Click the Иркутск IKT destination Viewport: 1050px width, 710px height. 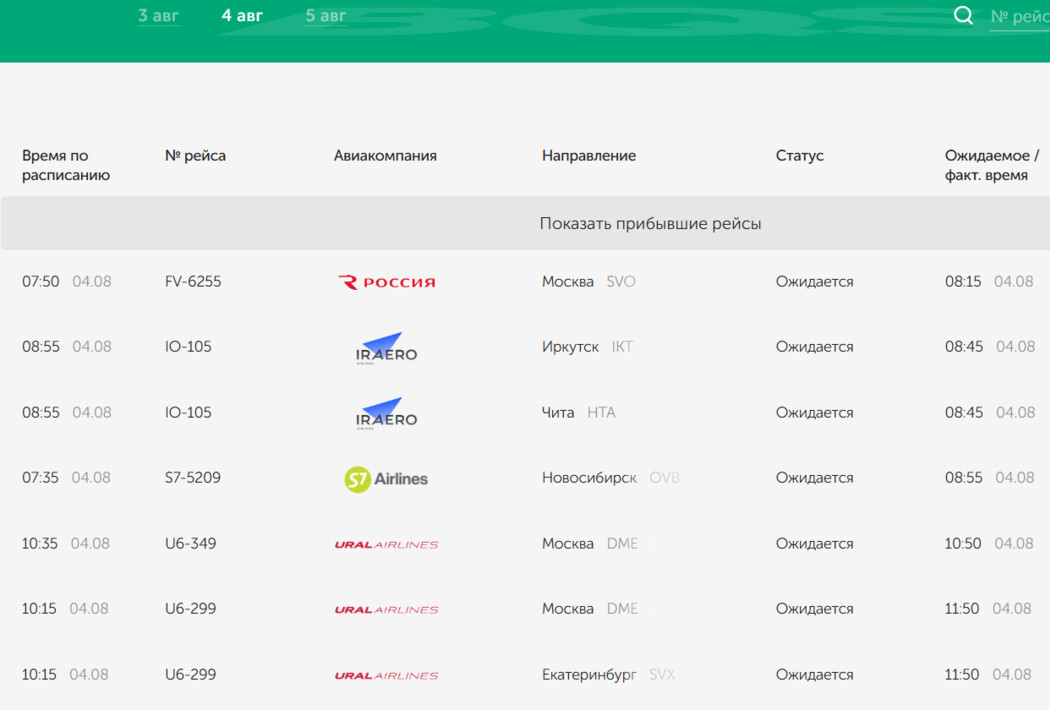click(587, 346)
